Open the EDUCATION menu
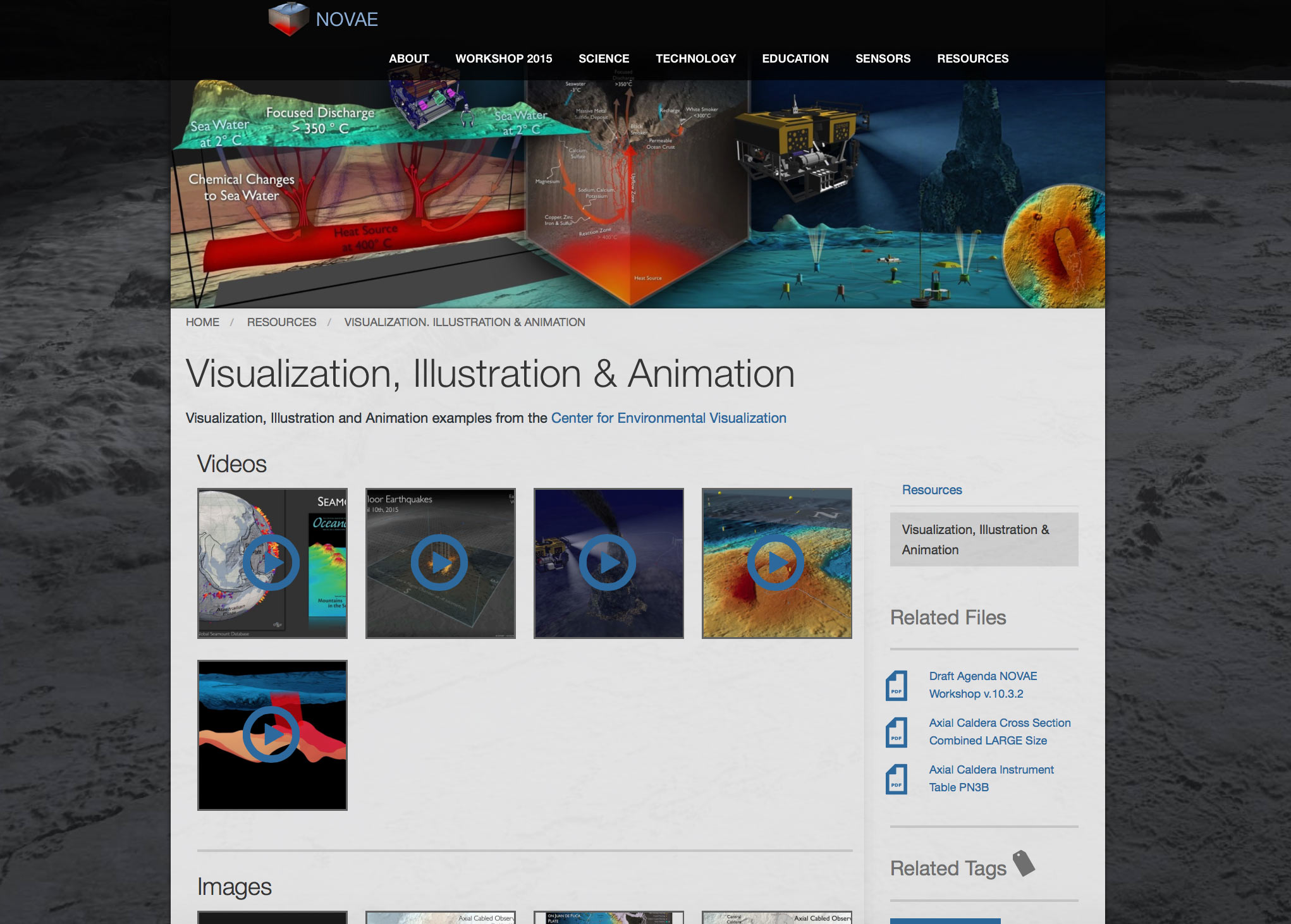 click(795, 59)
